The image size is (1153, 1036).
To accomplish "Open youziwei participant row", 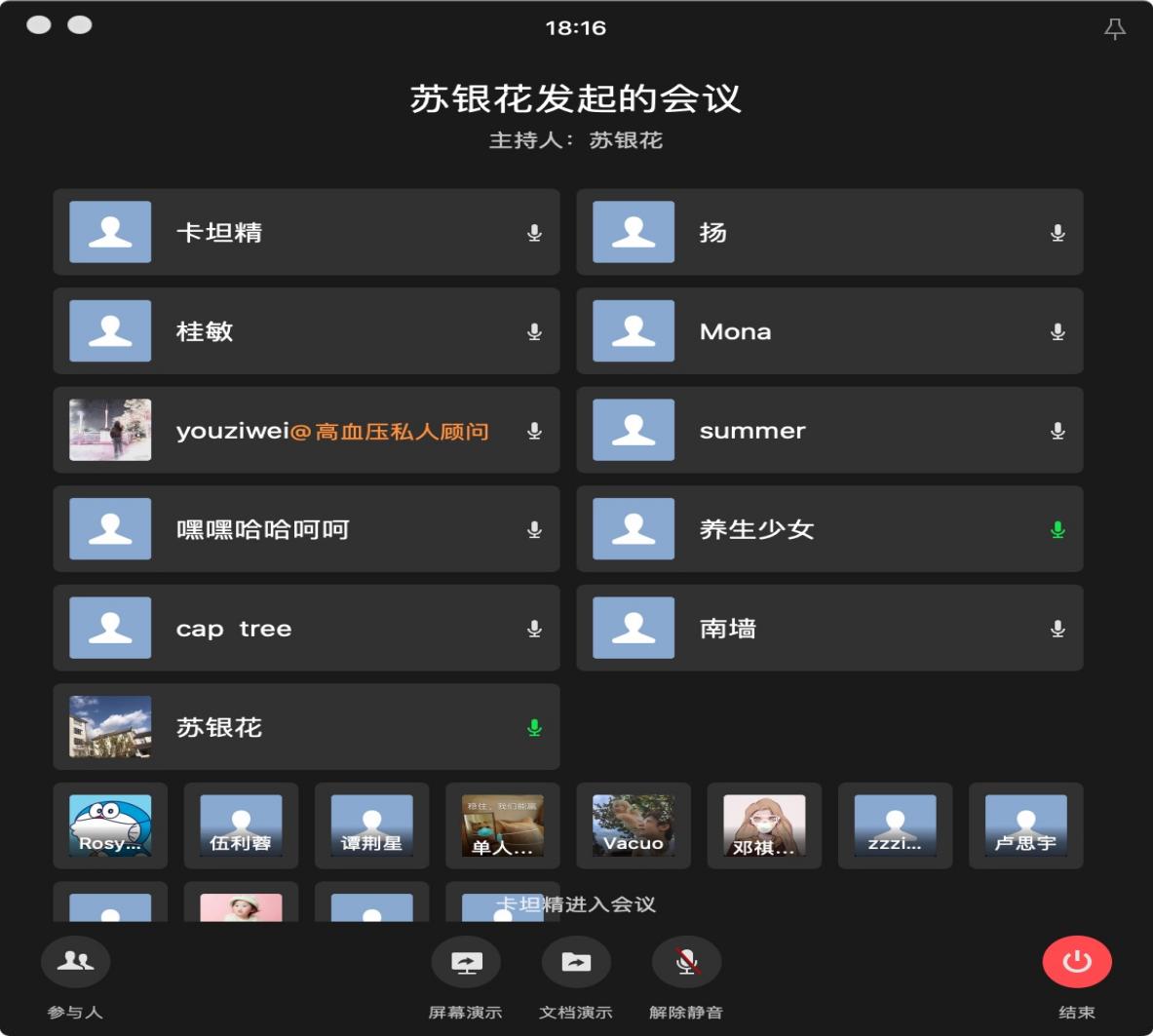I will (306, 431).
